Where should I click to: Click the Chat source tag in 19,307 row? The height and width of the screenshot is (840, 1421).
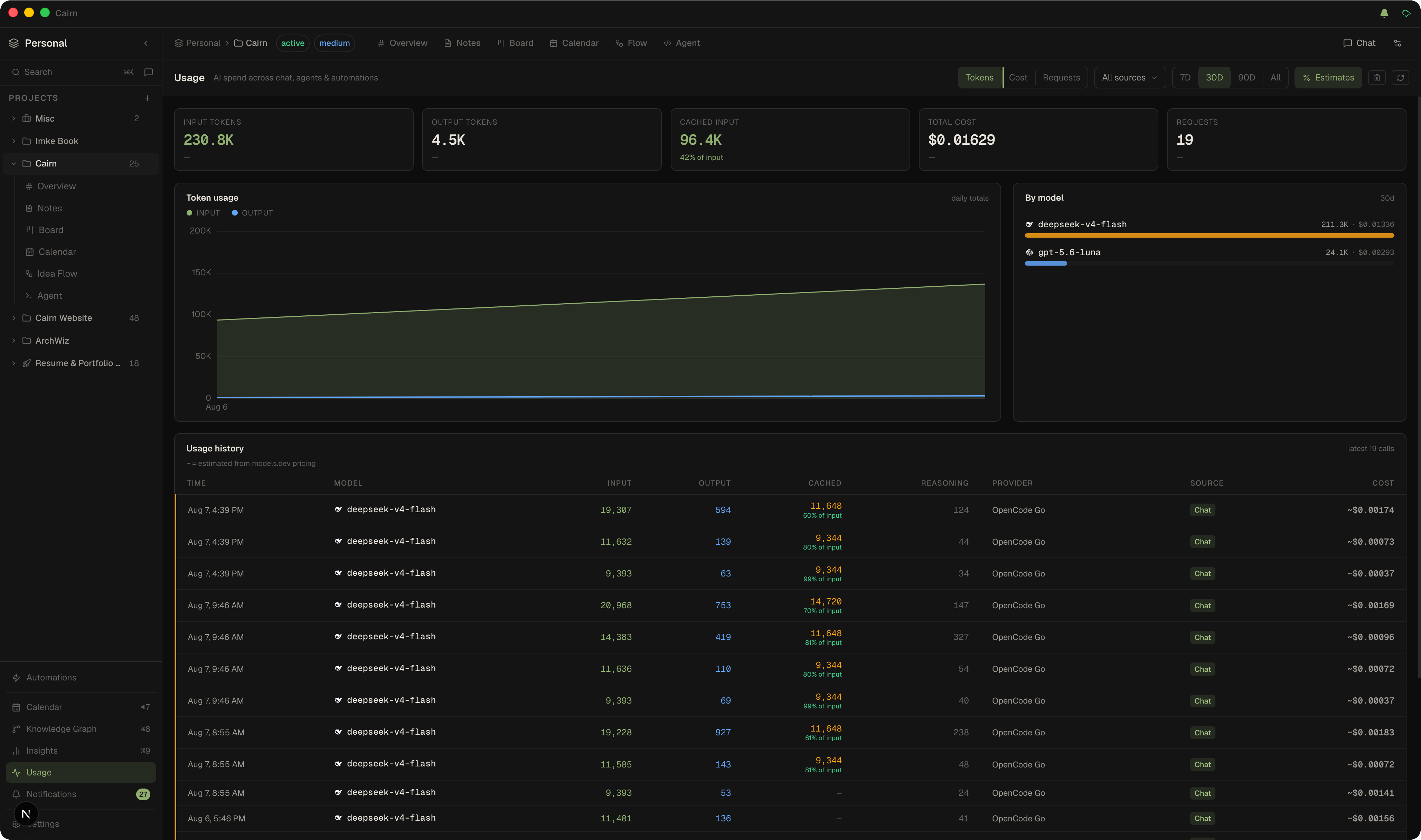[1202, 510]
